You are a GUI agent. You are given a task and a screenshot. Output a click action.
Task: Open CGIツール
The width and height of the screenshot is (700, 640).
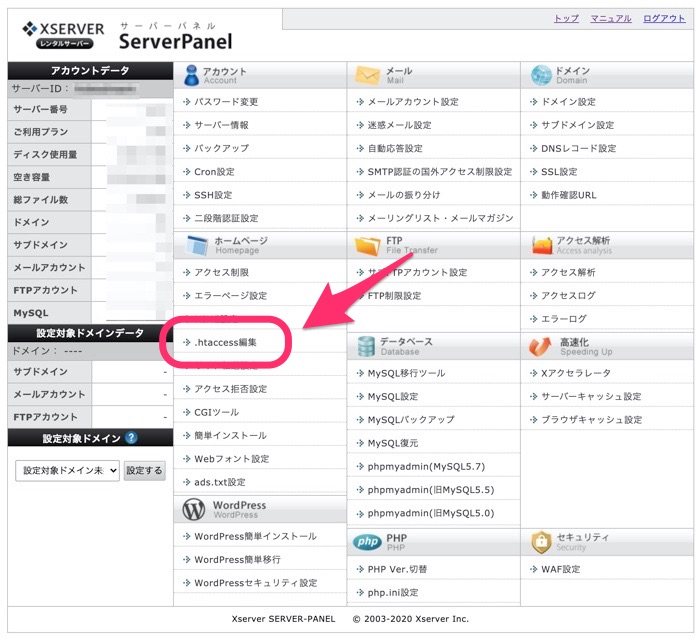tap(217, 412)
